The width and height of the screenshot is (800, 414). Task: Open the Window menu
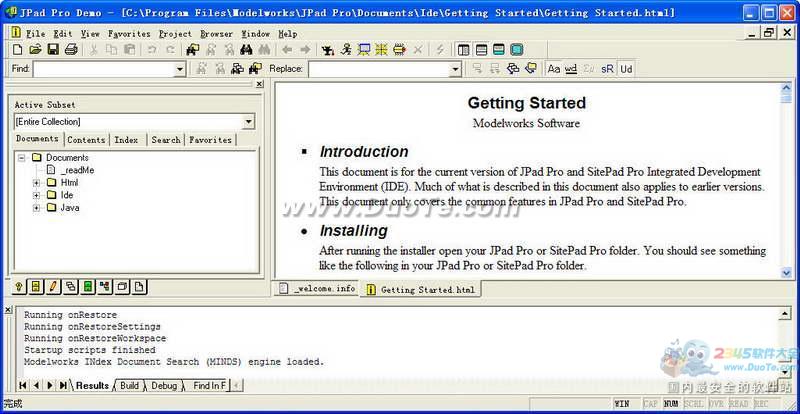256,34
